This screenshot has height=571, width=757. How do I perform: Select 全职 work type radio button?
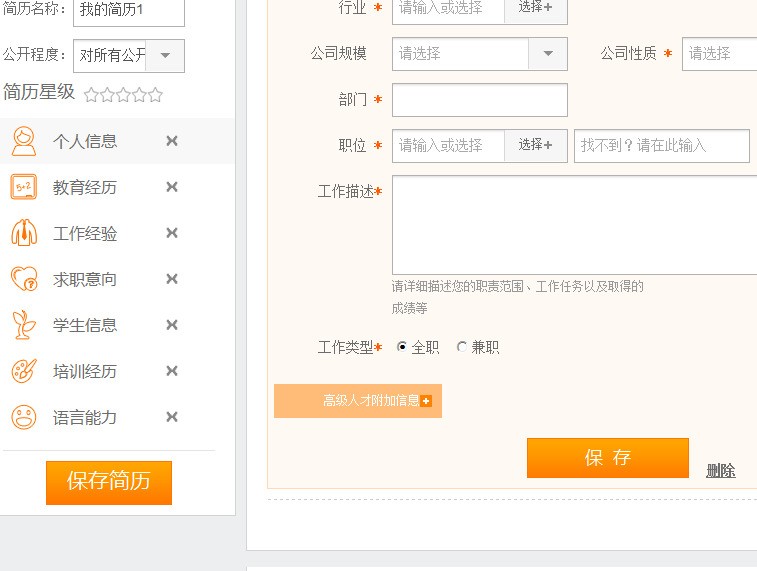click(x=402, y=347)
